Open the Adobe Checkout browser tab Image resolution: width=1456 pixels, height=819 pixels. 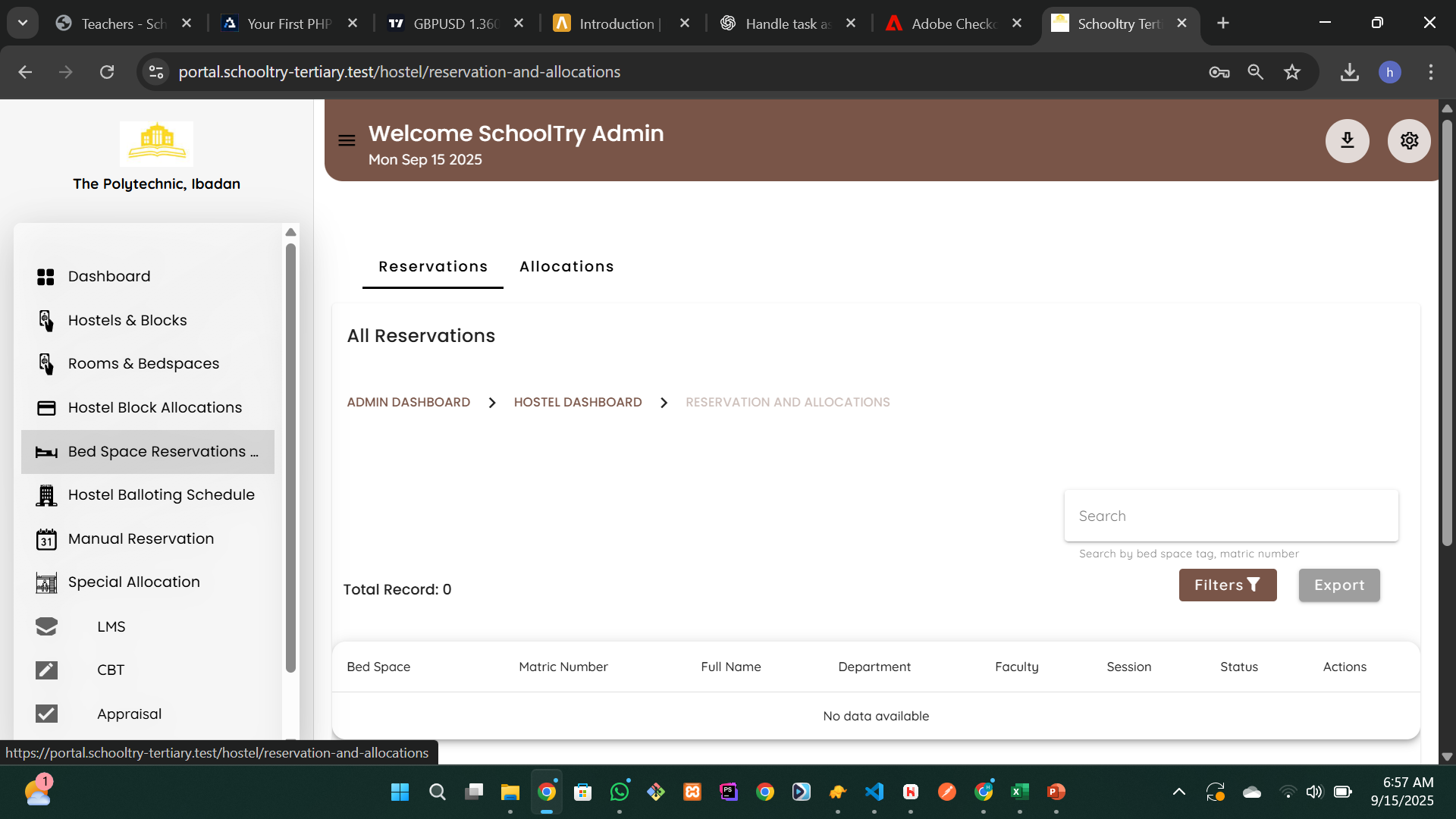[954, 24]
